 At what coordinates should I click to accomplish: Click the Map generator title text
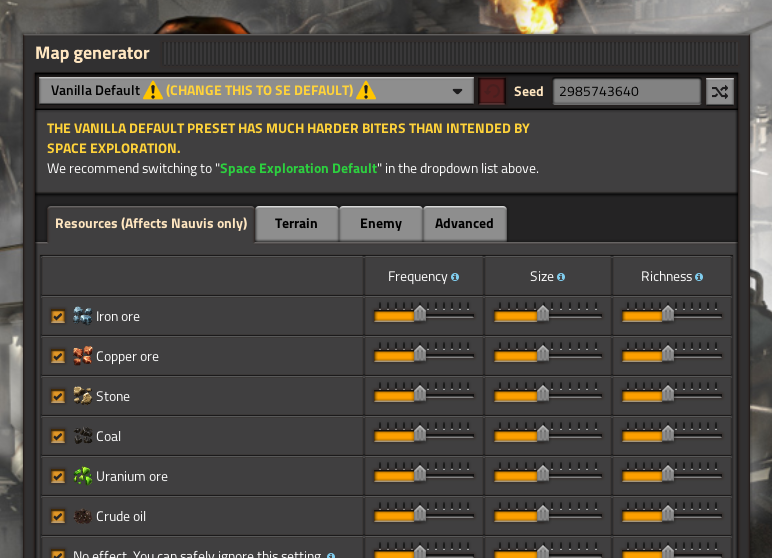(92, 53)
